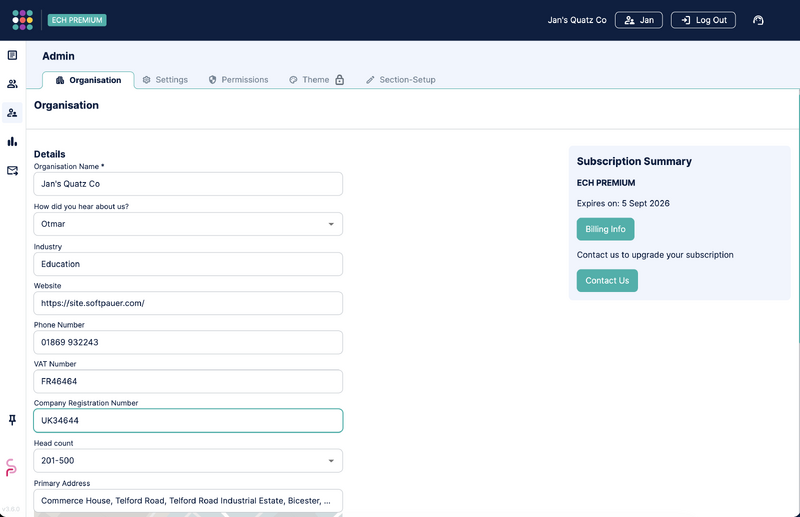Click the Website URL field
The width and height of the screenshot is (800, 517).
click(188, 303)
